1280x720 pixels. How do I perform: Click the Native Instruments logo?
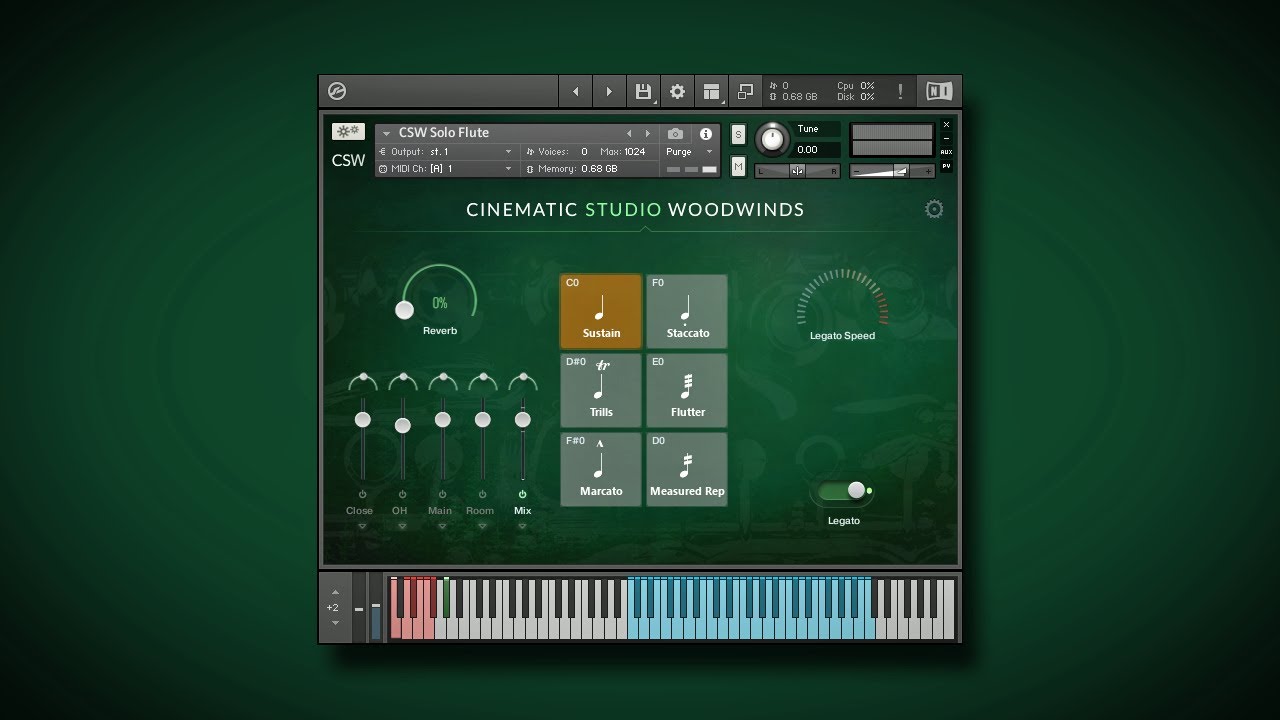pos(939,92)
